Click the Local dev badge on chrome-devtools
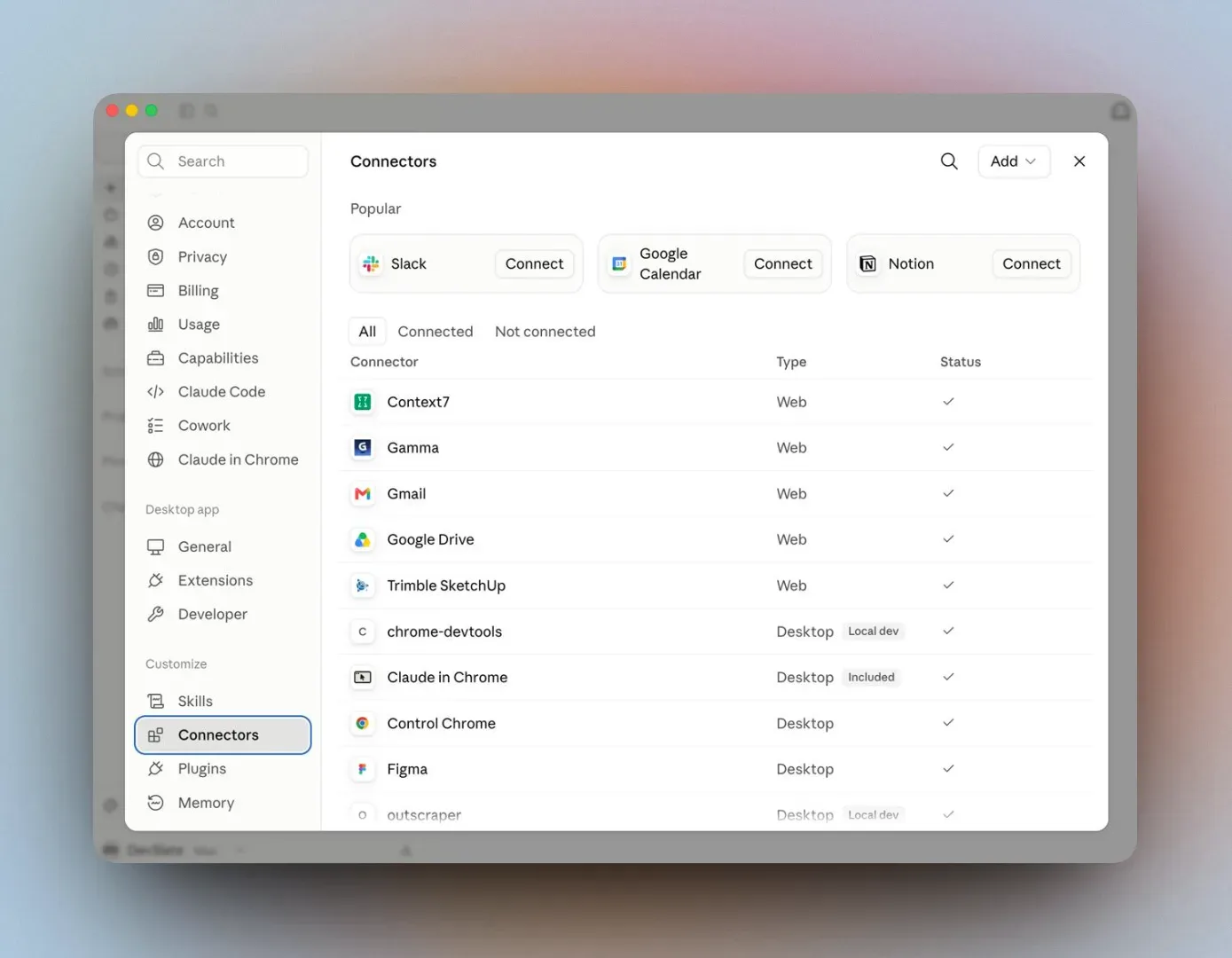Viewport: 1232px width, 958px height. tap(874, 632)
